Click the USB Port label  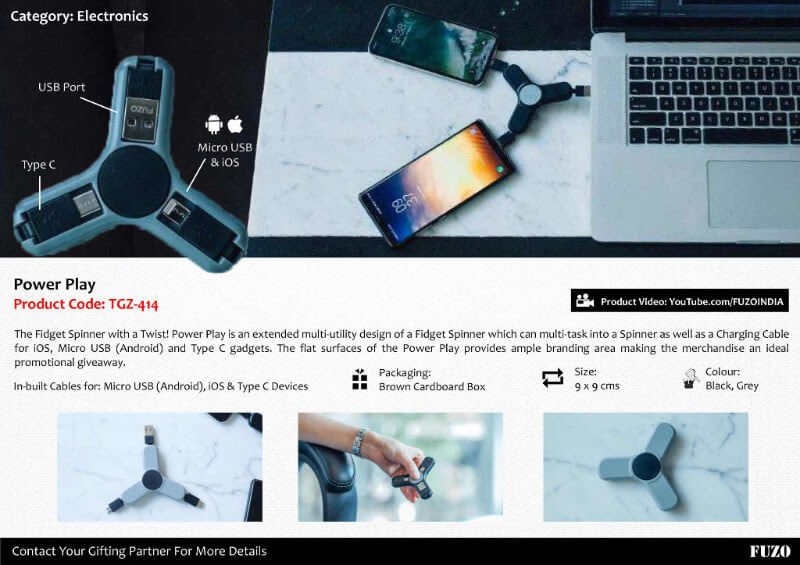click(61, 87)
